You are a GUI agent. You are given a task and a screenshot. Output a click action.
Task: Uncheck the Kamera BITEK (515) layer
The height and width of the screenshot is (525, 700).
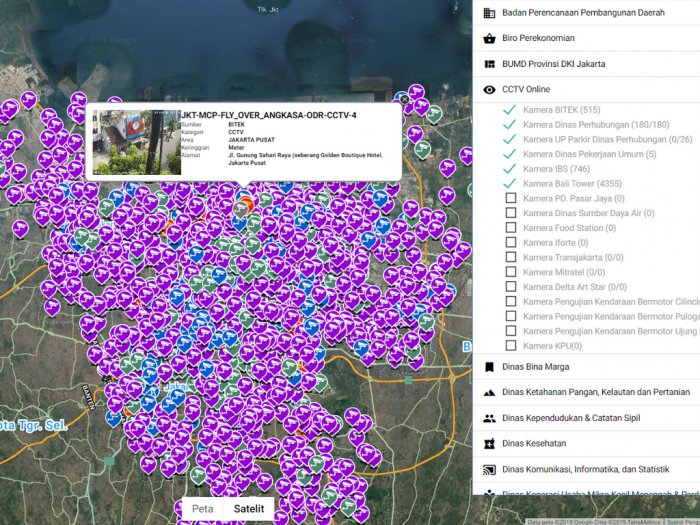coord(511,109)
